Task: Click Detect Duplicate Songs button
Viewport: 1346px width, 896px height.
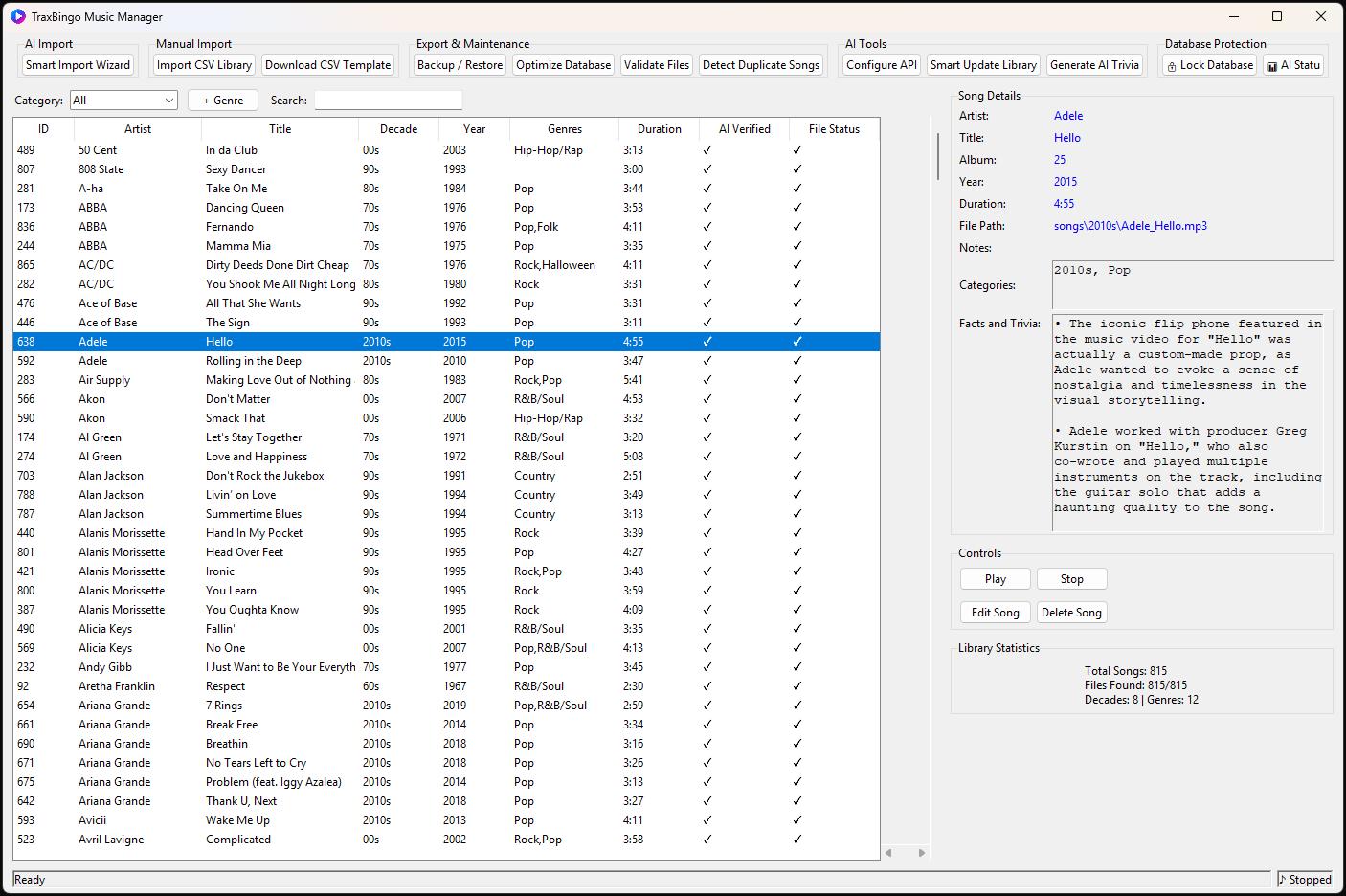Action: pos(761,65)
